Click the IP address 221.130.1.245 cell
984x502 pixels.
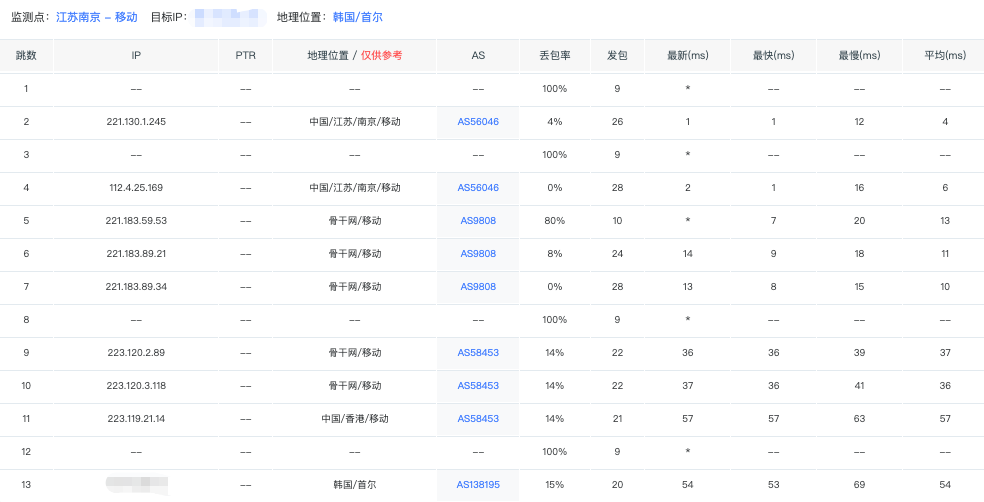(136, 121)
